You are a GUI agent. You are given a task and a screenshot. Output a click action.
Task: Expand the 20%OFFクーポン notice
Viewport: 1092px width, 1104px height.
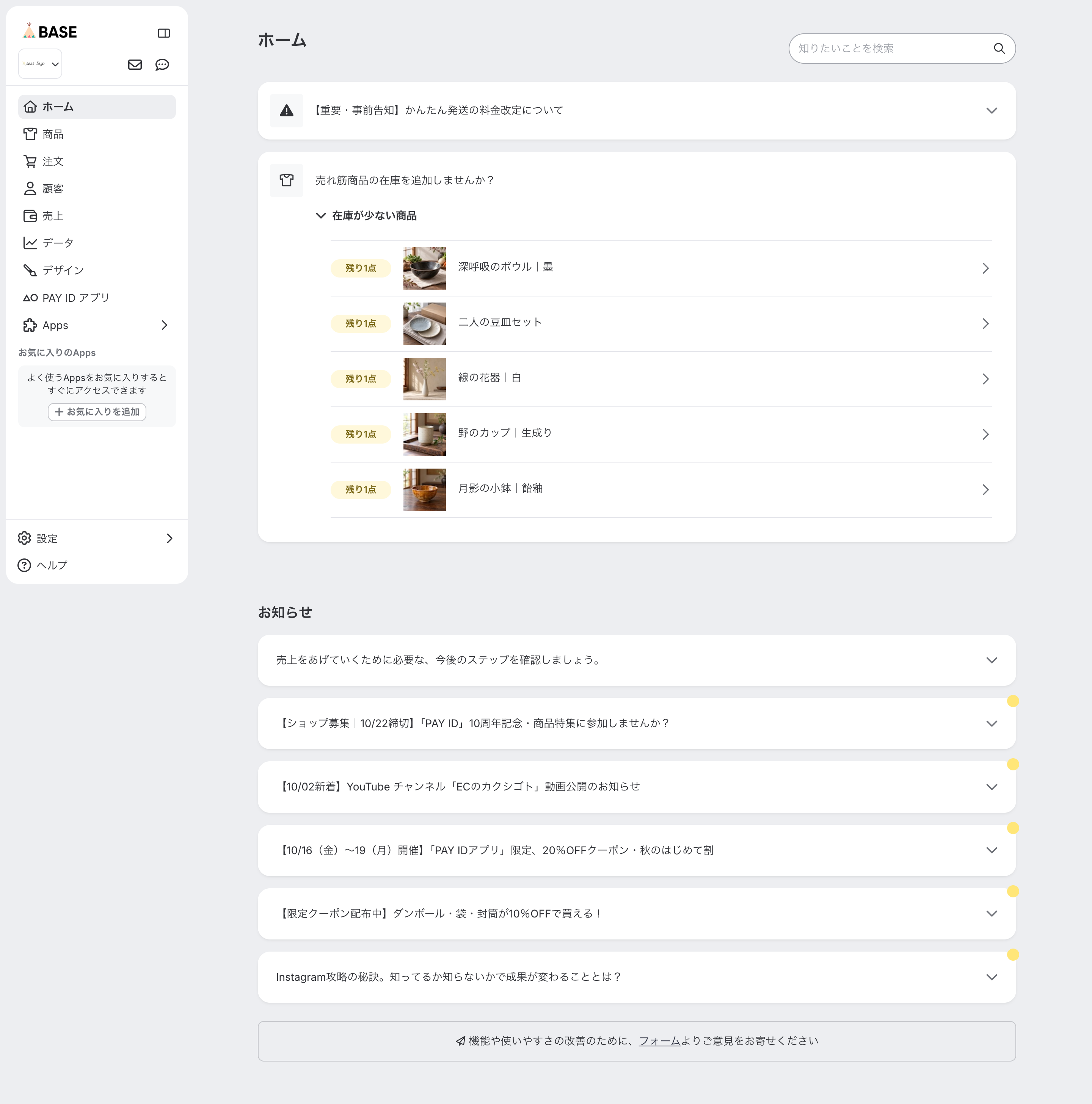[x=637, y=850]
